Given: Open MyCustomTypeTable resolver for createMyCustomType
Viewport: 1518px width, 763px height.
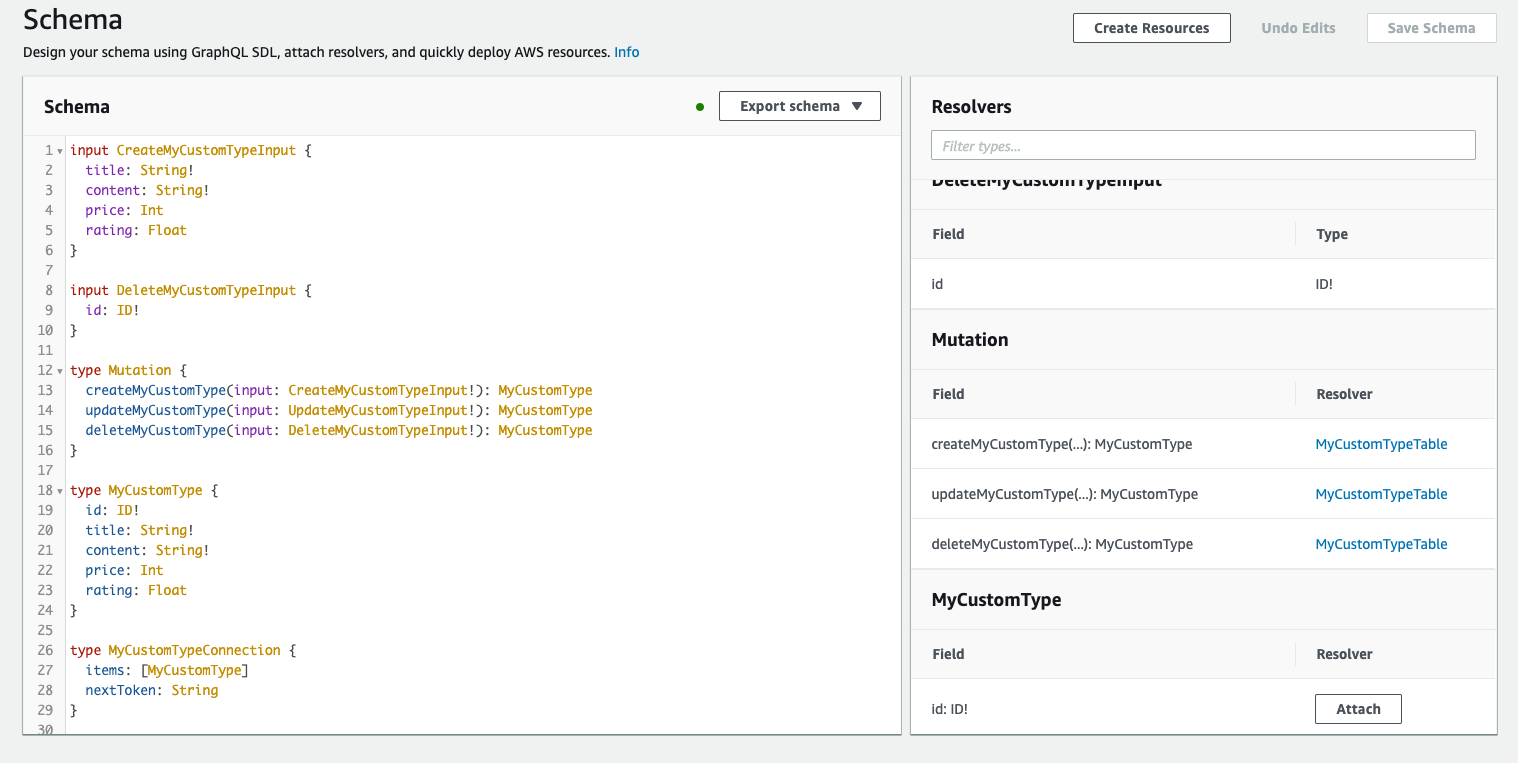Looking at the screenshot, I should coord(1381,444).
